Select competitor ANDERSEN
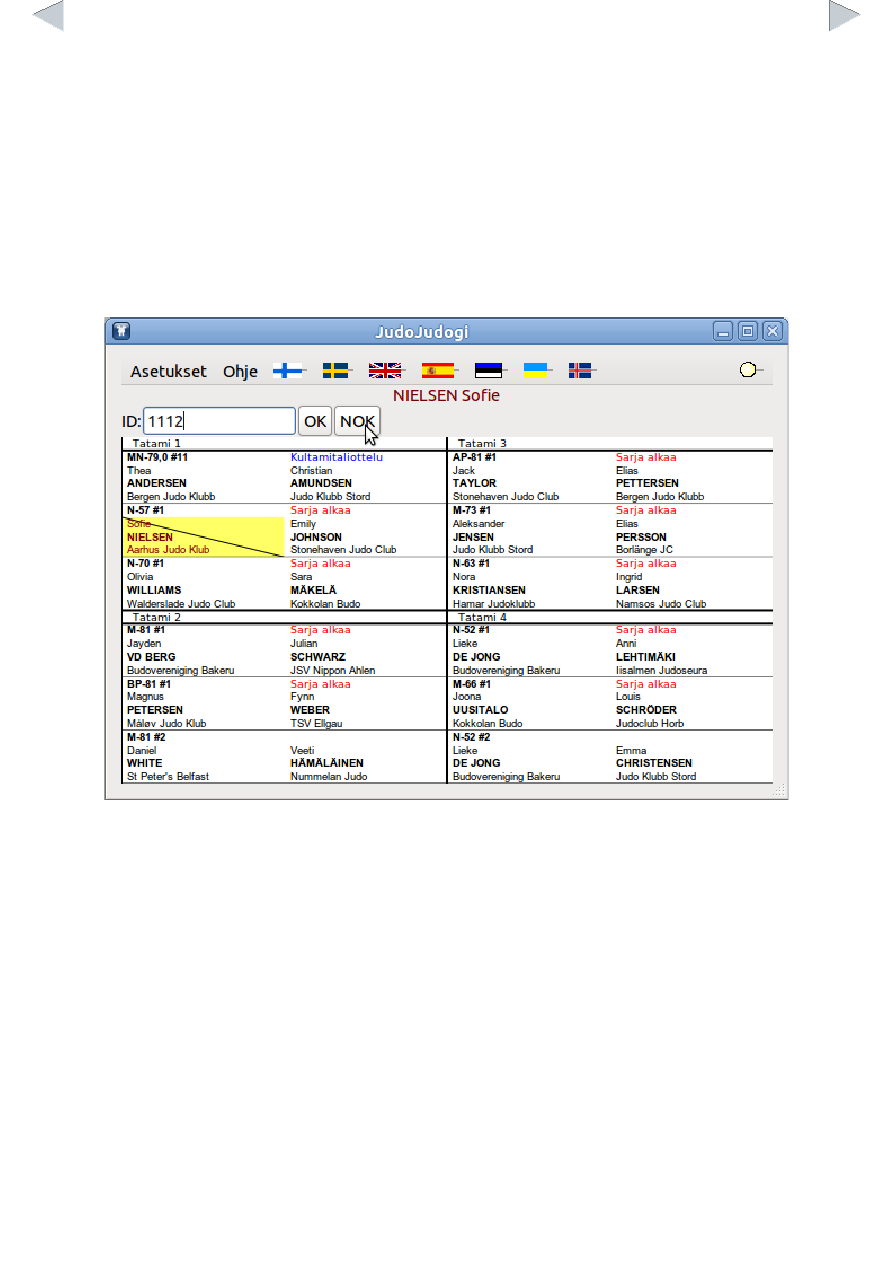Screen dimensions: 893x1263 [x=156, y=483]
